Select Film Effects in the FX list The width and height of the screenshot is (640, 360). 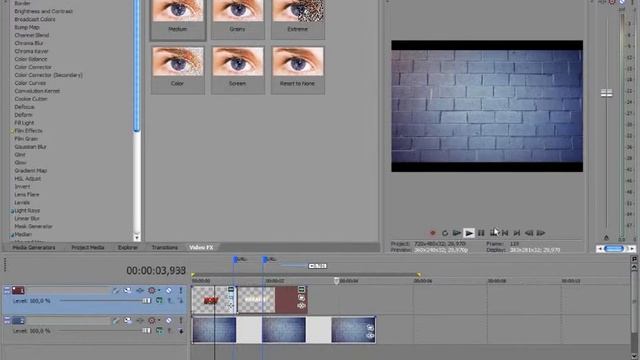(x=28, y=131)
